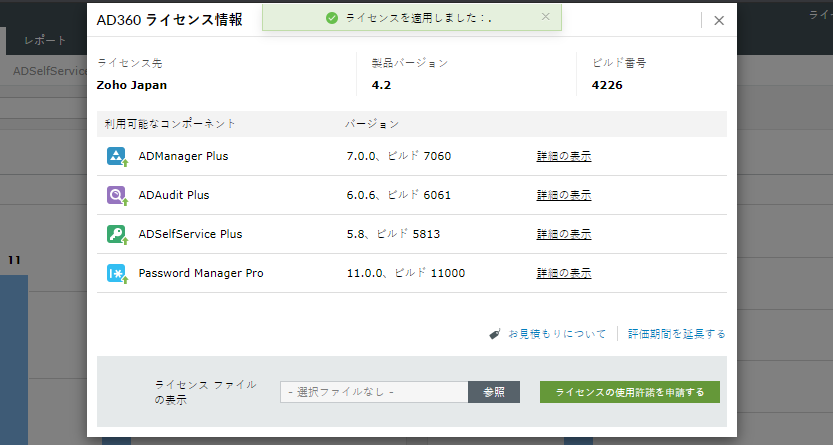Click version text 6.0.6、ビルド 6061
833x445 pixels.
click(398, 195)
